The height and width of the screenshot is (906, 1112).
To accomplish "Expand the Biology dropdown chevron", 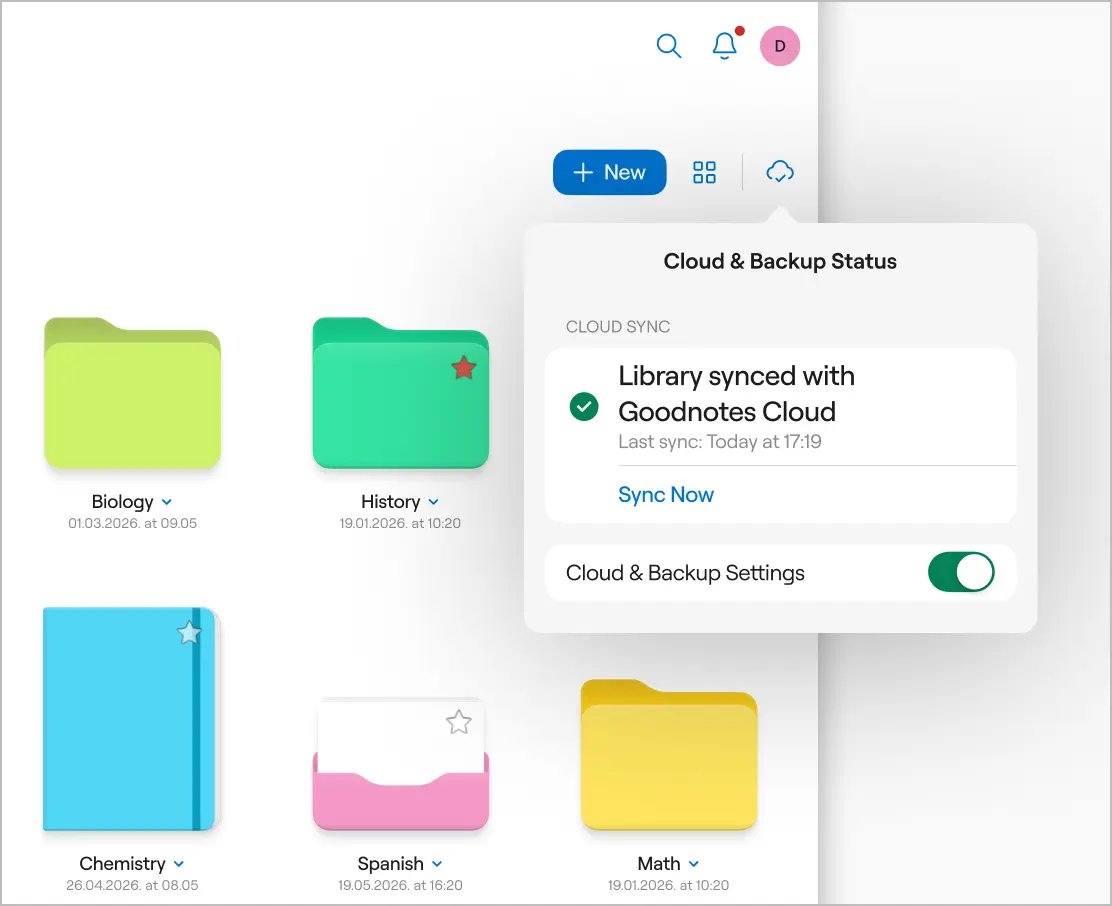I will tap(167, 502).
